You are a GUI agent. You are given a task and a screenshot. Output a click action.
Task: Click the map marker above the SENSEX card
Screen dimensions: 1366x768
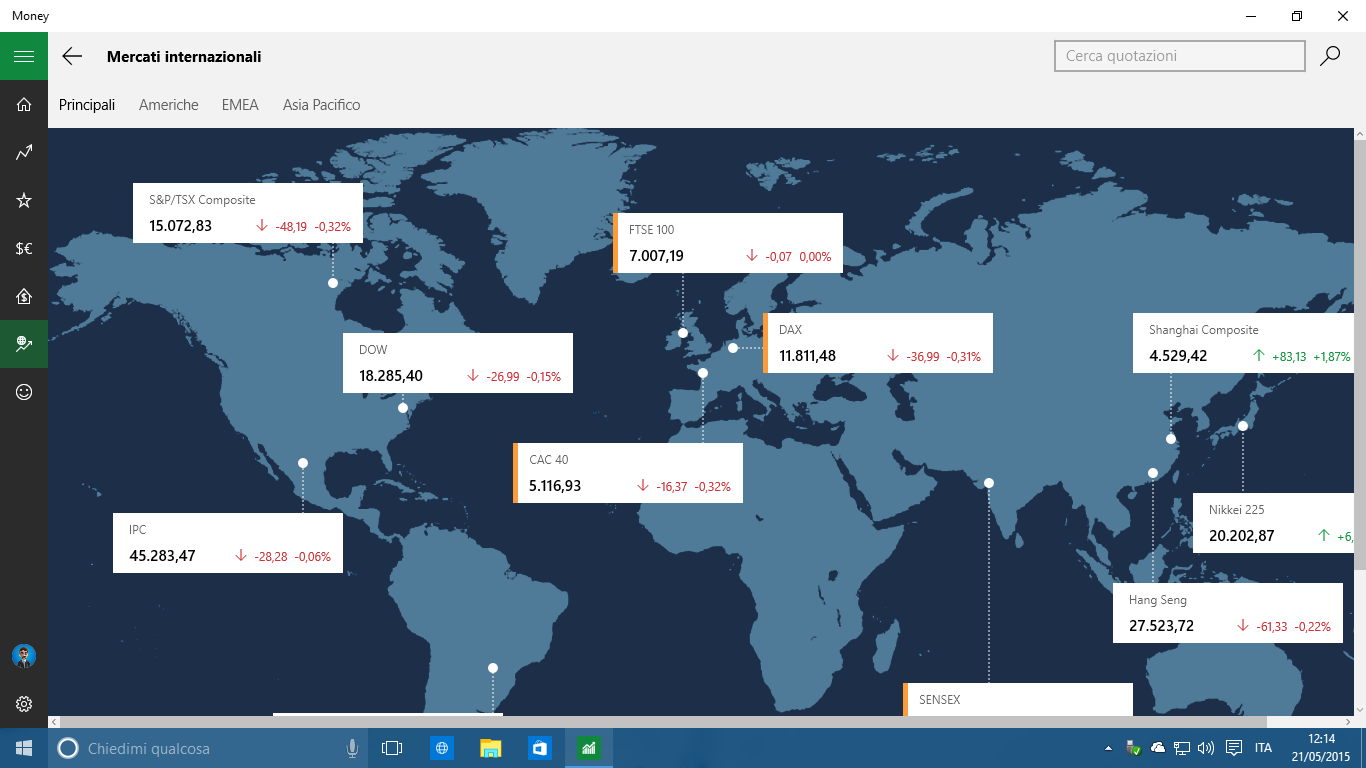click(x=989, y=483)
